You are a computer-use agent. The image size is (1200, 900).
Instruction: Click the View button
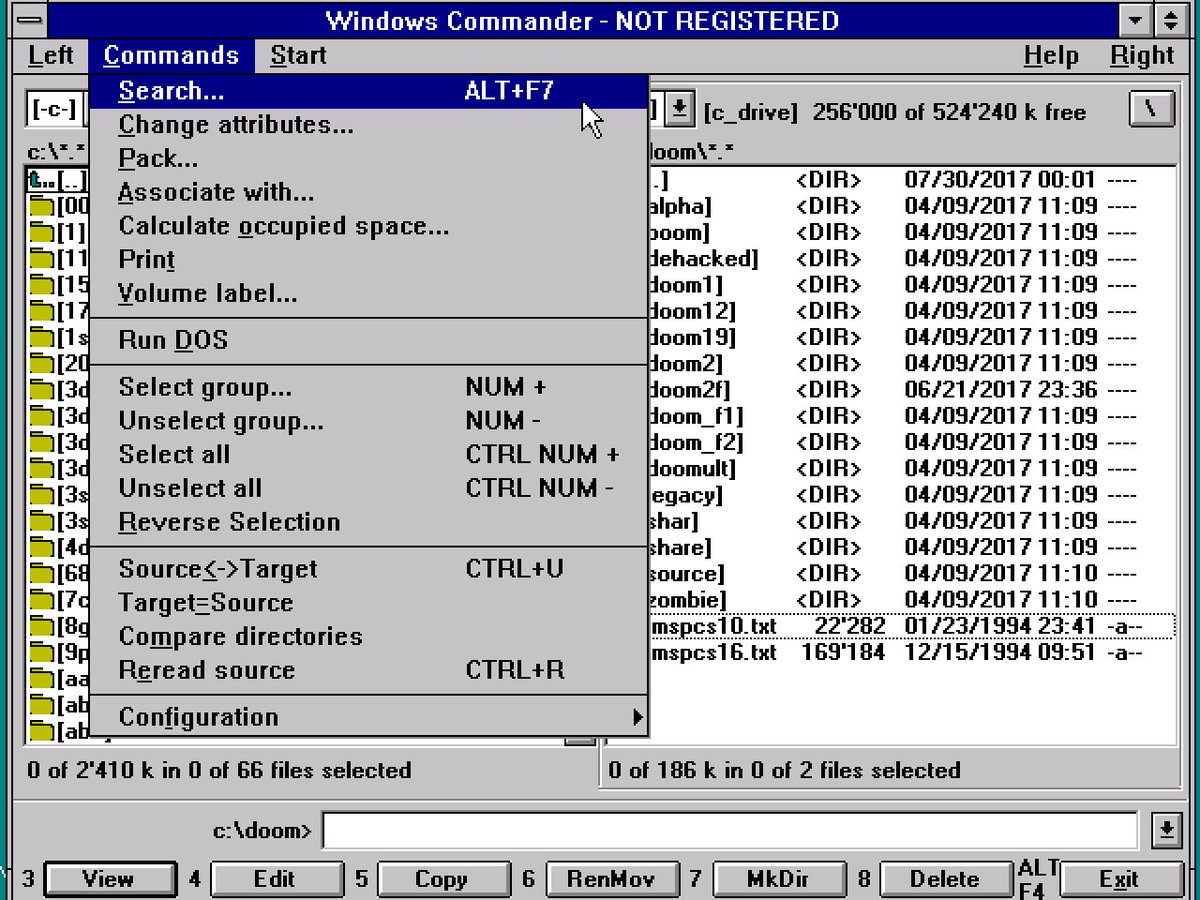(x=108, y=879)
